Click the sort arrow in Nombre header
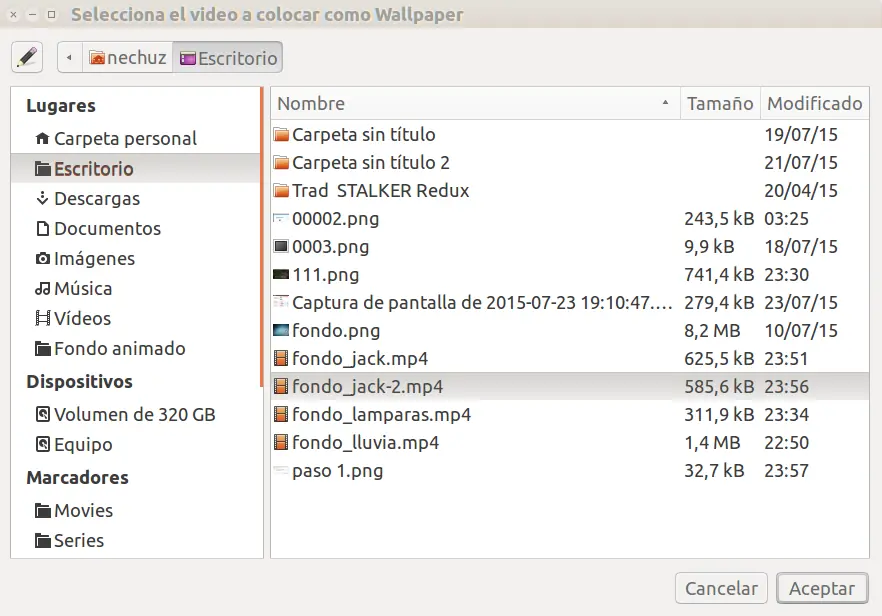The image size is (882, 616). 665,103
